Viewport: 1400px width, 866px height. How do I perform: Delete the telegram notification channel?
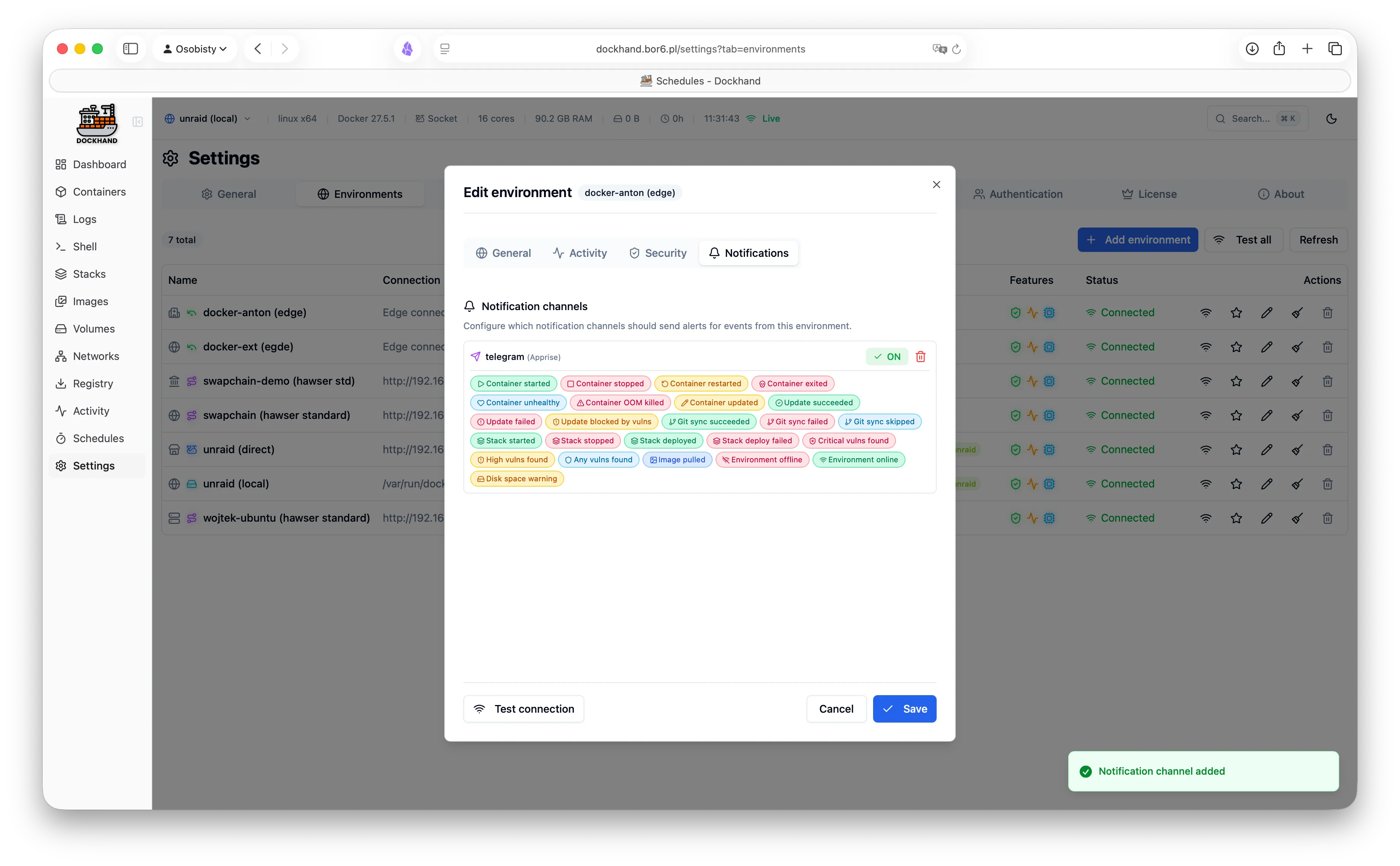pos(921,357)
